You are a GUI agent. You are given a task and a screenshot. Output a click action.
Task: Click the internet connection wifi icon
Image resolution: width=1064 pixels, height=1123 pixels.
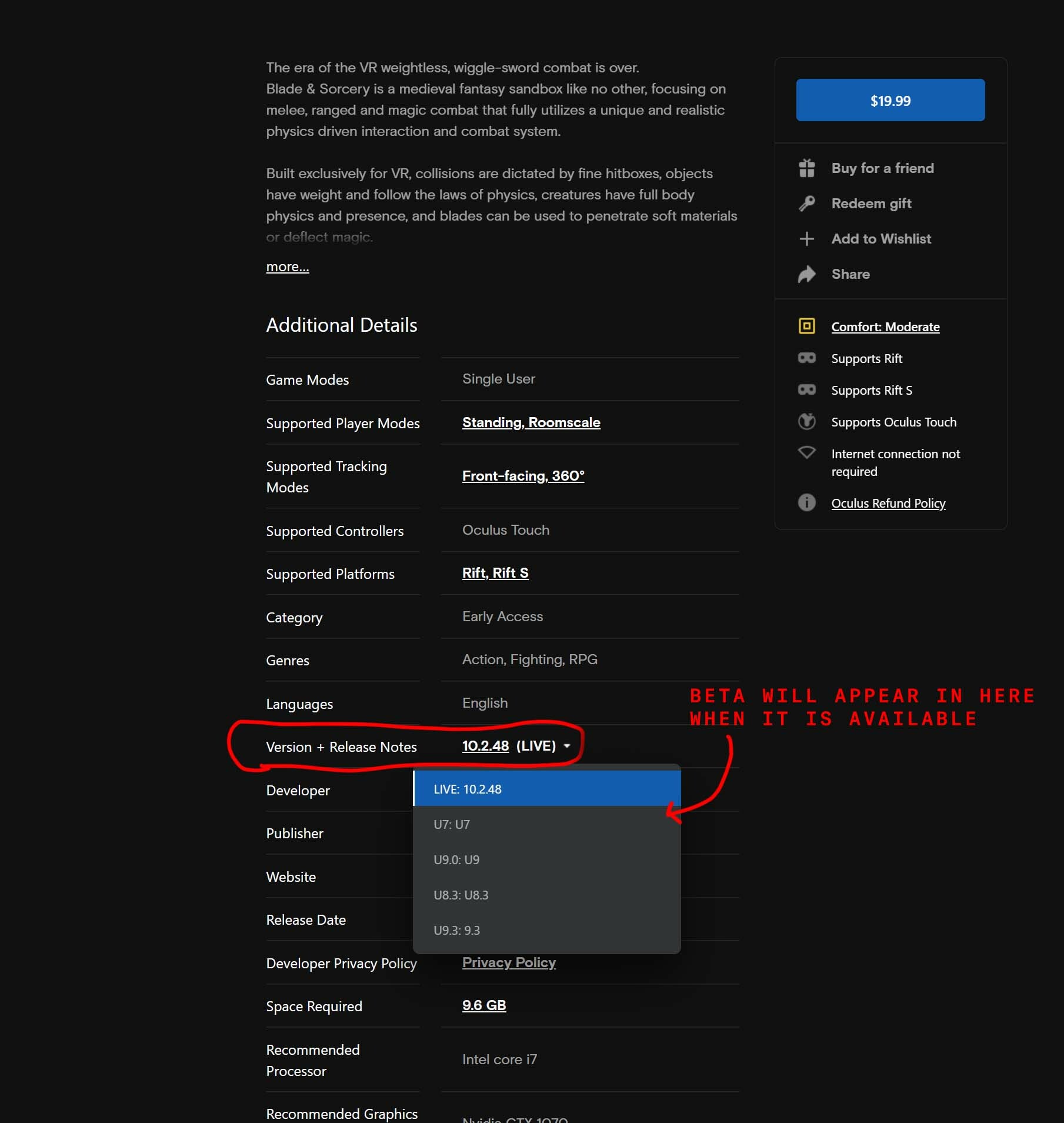click(x=806, y=452)
